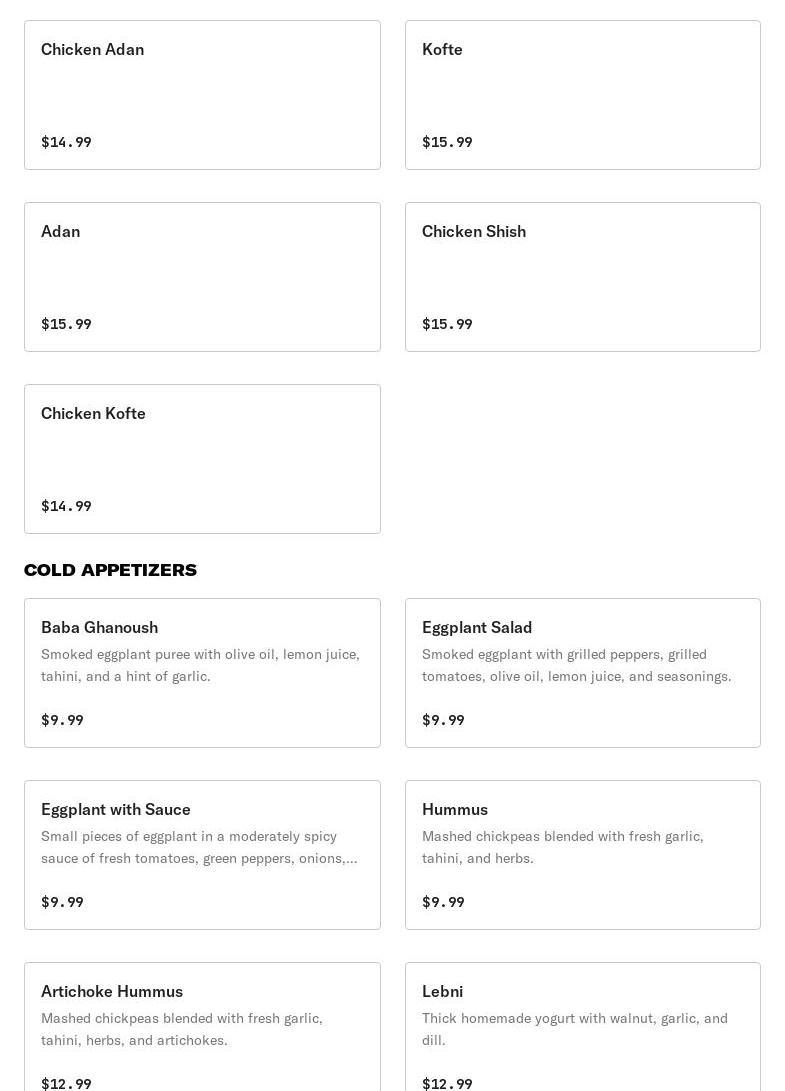Open the Lebni appetizer card
Image resolution: width=785 pixels, height=1091 pixels.
582,1027
